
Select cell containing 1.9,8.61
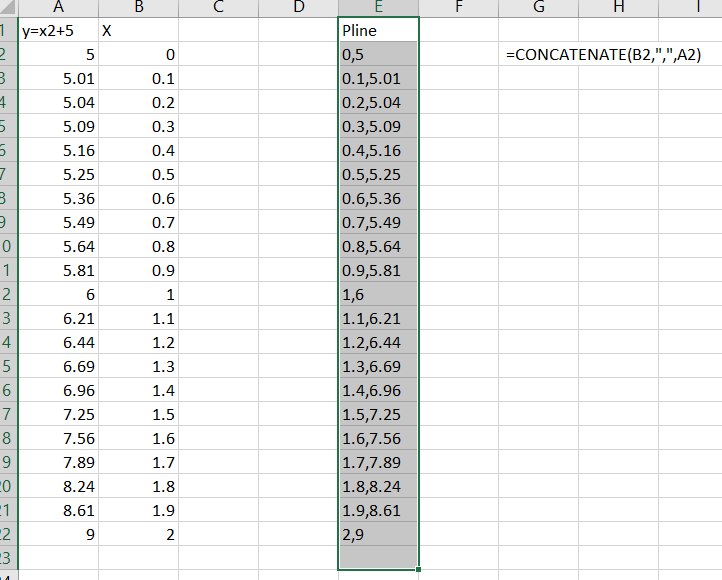(378, 510)
